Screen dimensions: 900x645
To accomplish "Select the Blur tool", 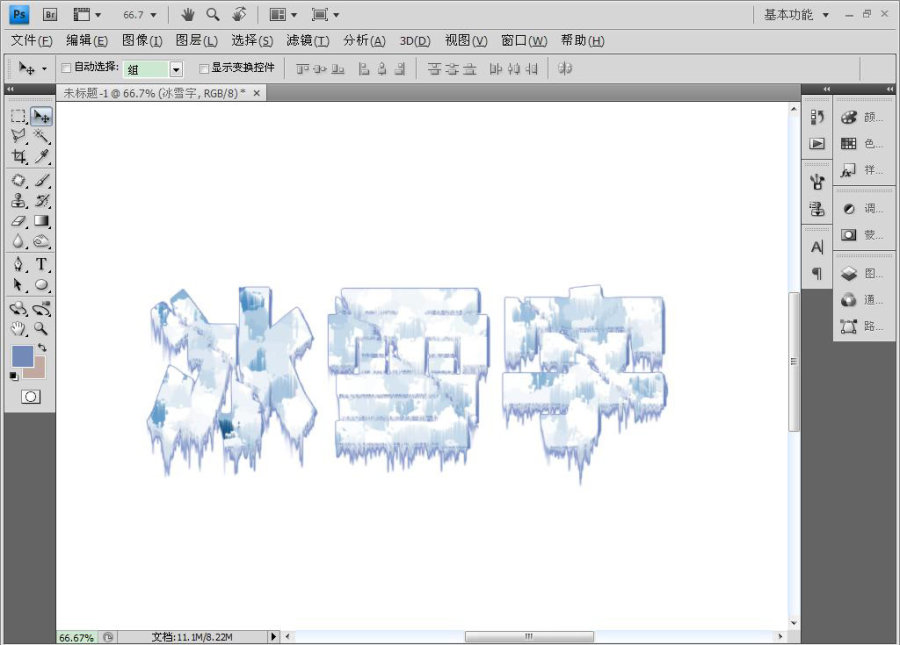I will point(18,241).
